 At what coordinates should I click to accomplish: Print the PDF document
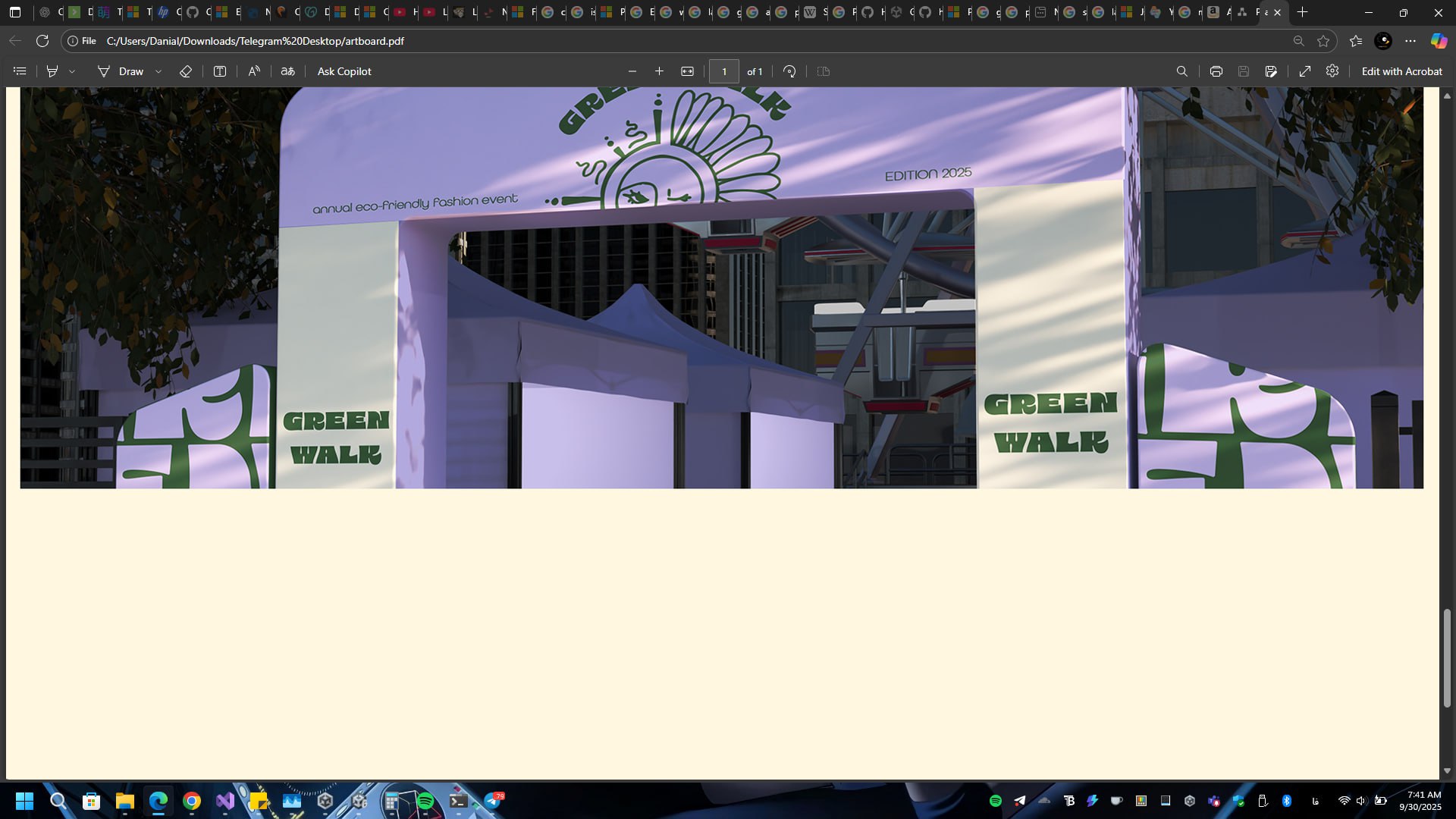click(x=1216, y=71)
